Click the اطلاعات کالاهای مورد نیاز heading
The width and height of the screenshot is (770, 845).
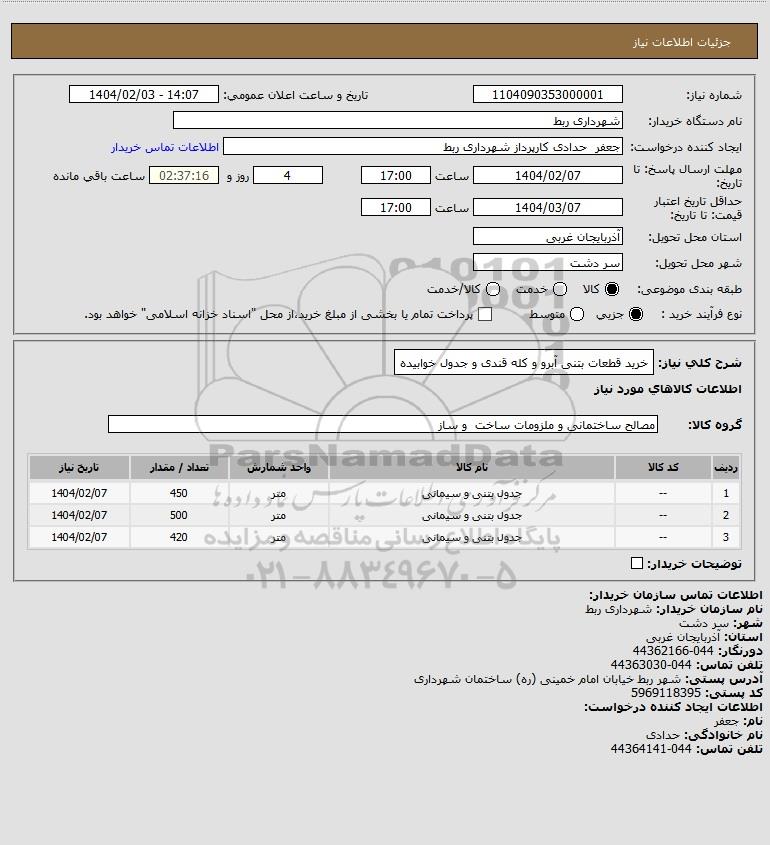pos(668,389)
